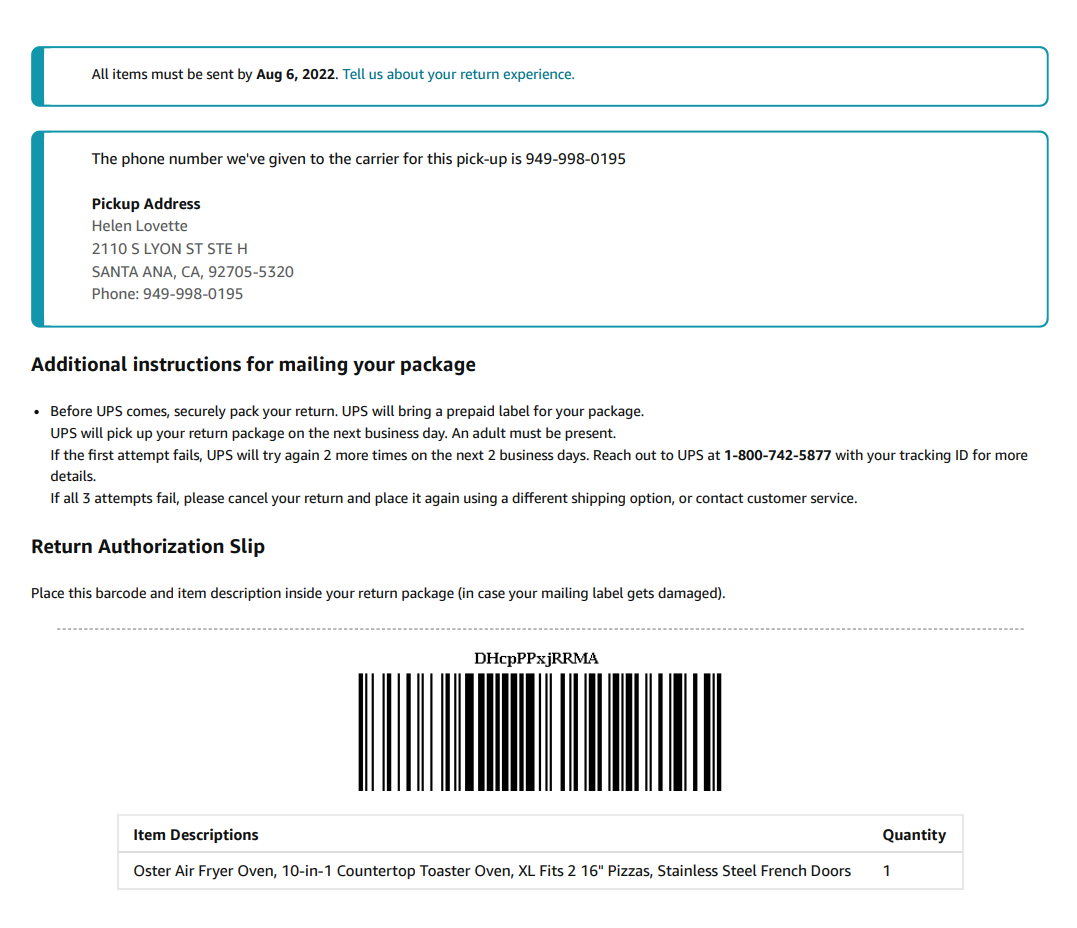Click the UPS number 1-800-742-5877
Screen dimensions: 1077x928
778,455
